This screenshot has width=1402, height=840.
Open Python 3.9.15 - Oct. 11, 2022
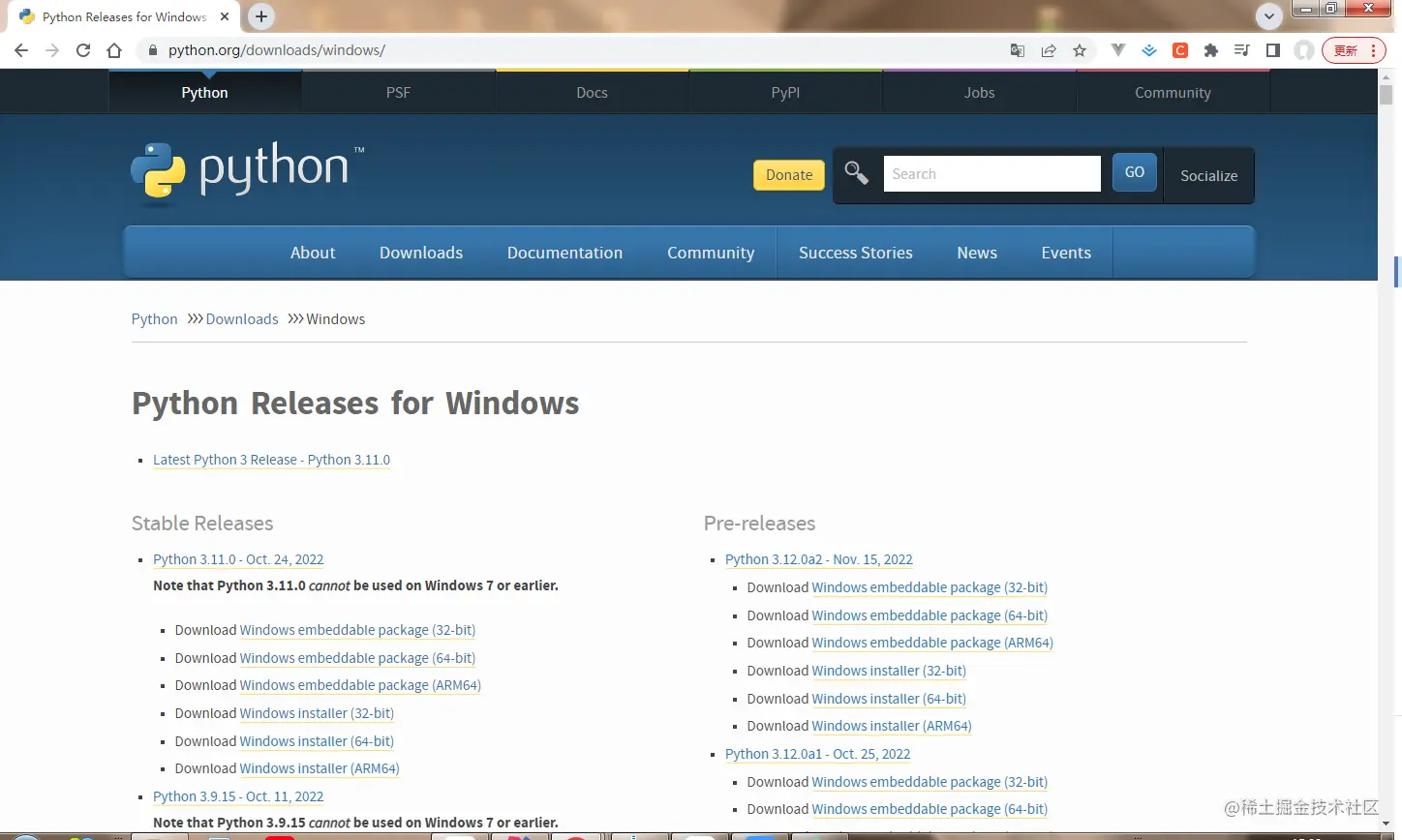point(238,796)
